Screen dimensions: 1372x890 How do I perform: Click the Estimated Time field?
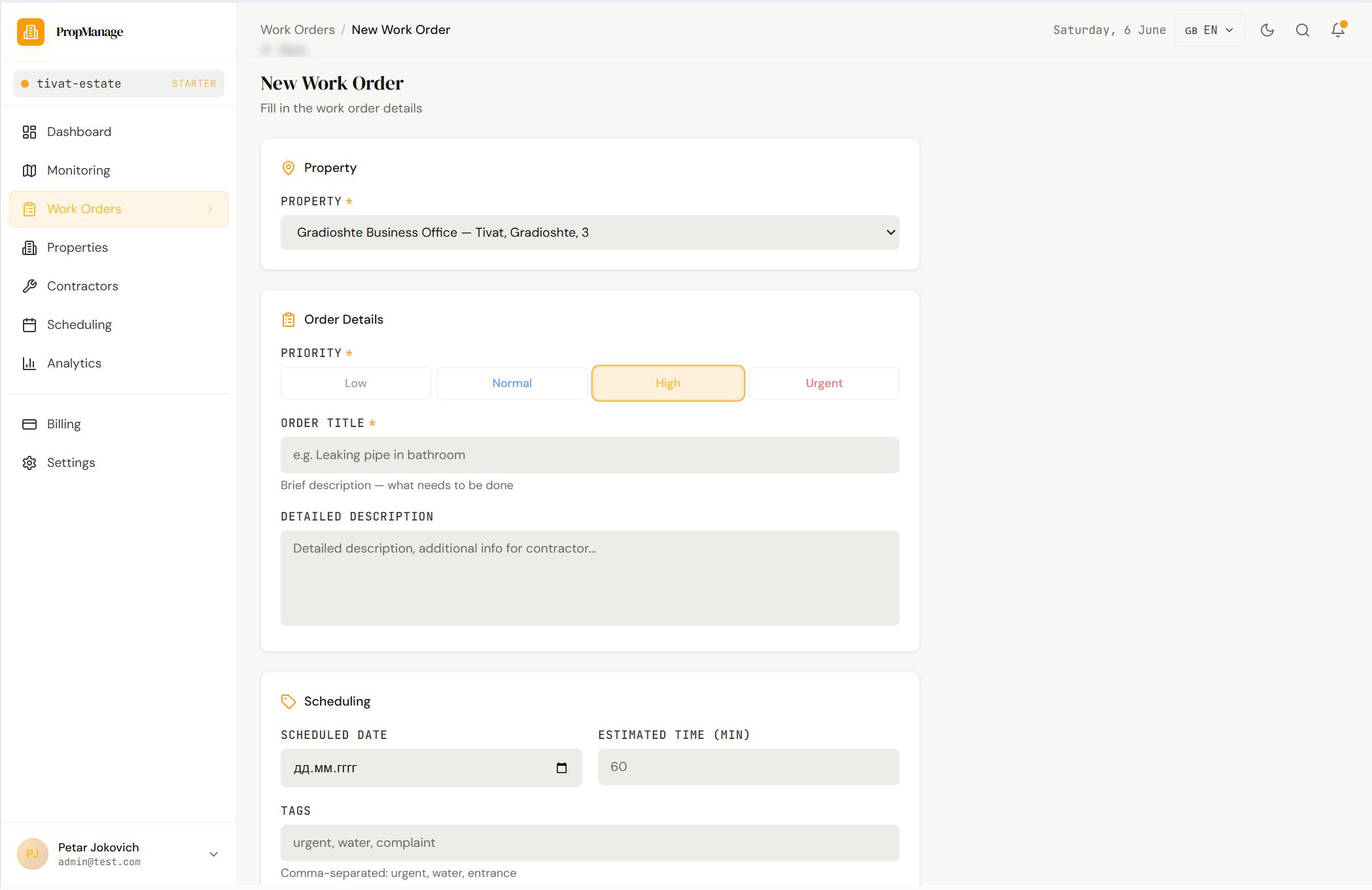748,767
